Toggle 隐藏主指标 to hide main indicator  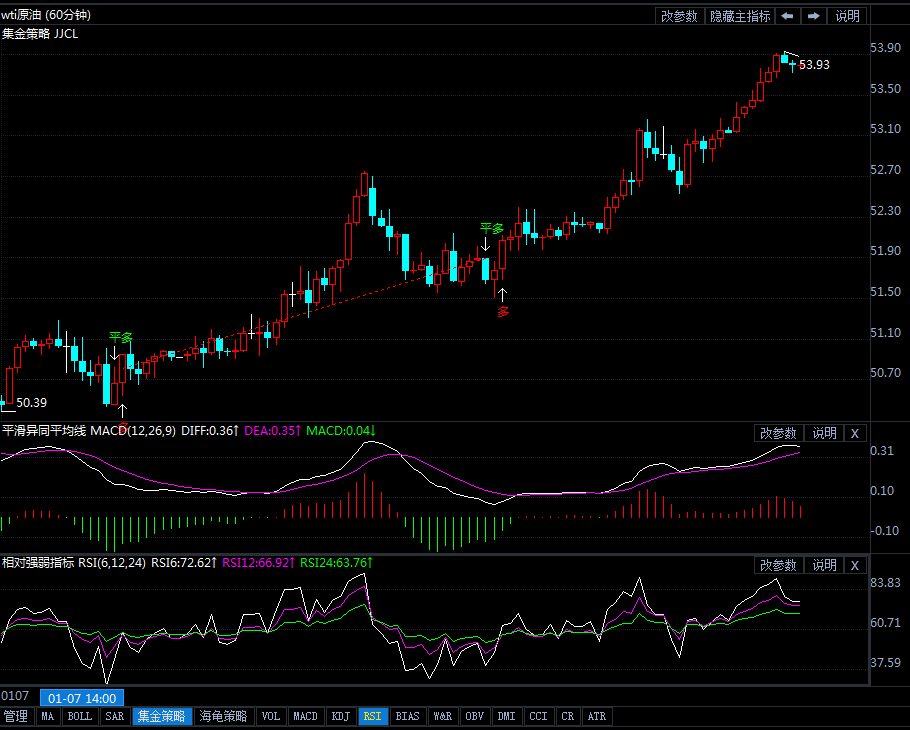pyautogui.click(x=740, y=16)
